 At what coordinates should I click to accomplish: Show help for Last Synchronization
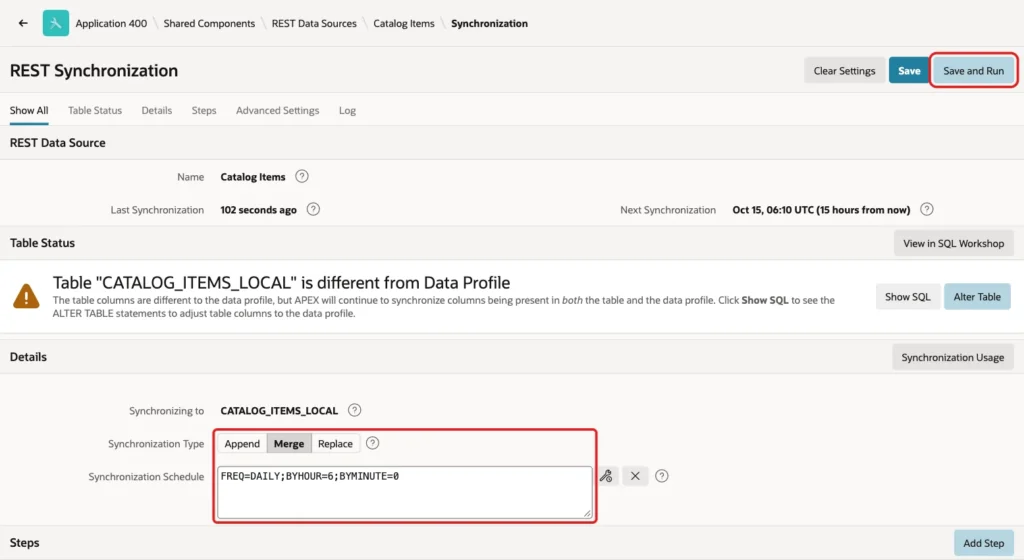(313, 210)
